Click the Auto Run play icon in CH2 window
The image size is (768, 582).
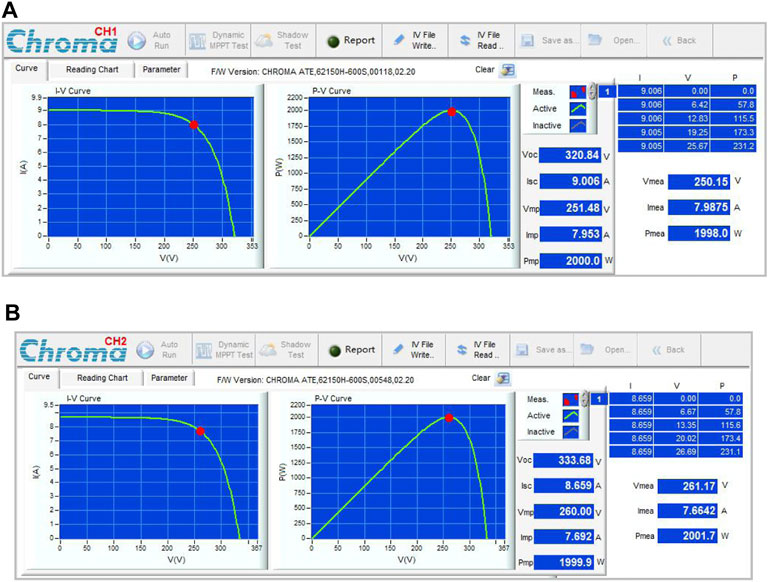pos(145,350)
